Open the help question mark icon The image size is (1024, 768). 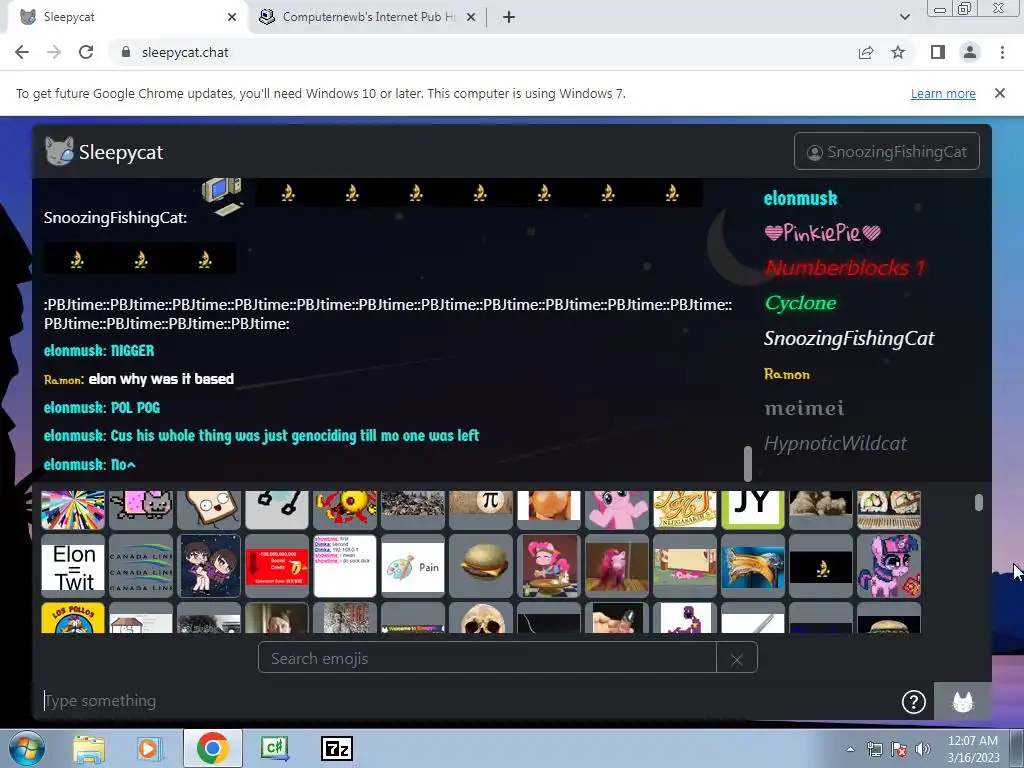coord(914,702)
